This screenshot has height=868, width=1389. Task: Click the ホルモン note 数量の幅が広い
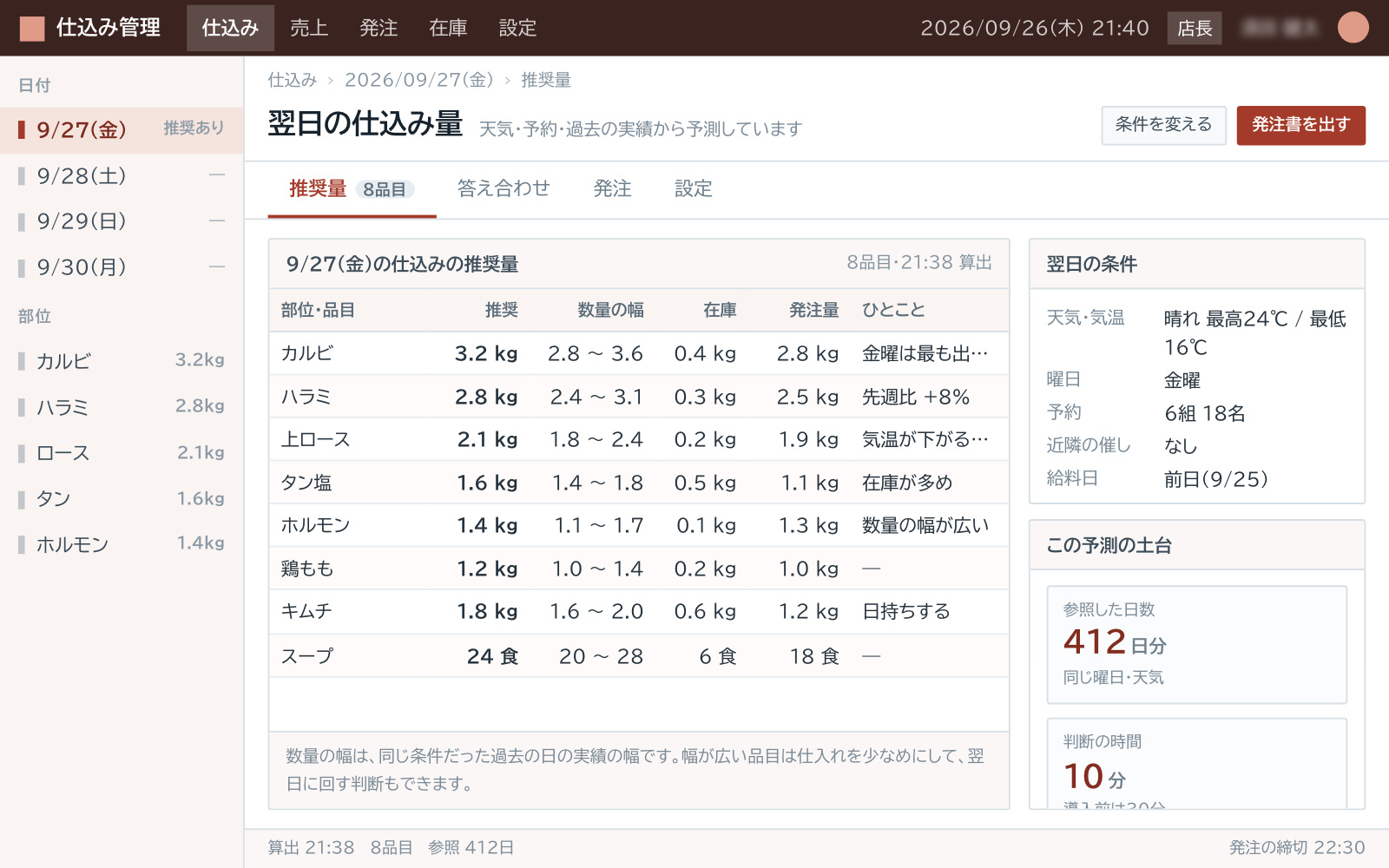click(925, 525)
